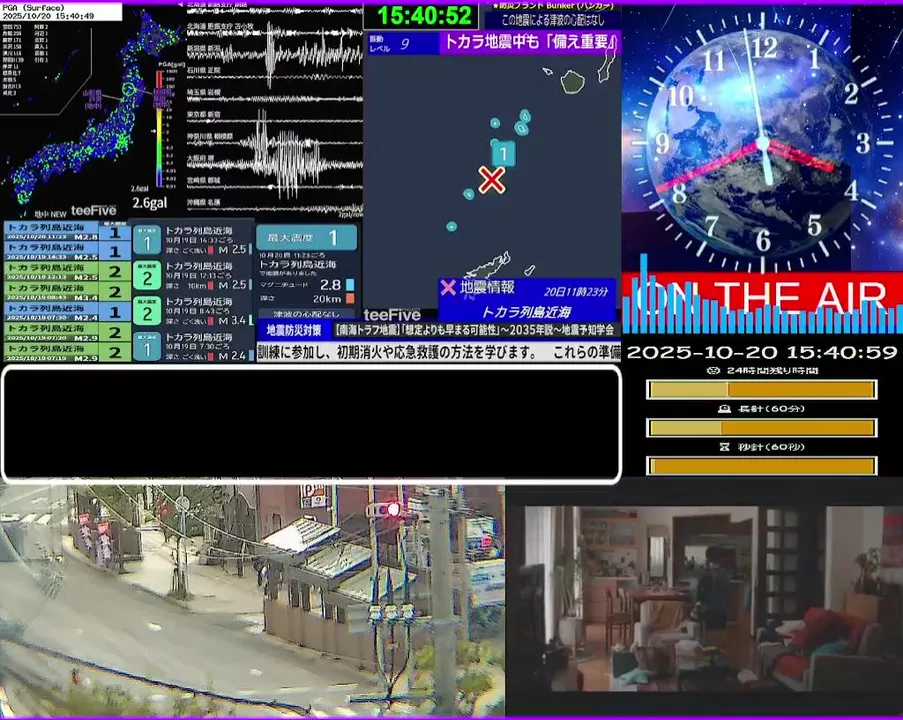Click the 地震情報 トカラ列島近海 info box

click(526, 300)
